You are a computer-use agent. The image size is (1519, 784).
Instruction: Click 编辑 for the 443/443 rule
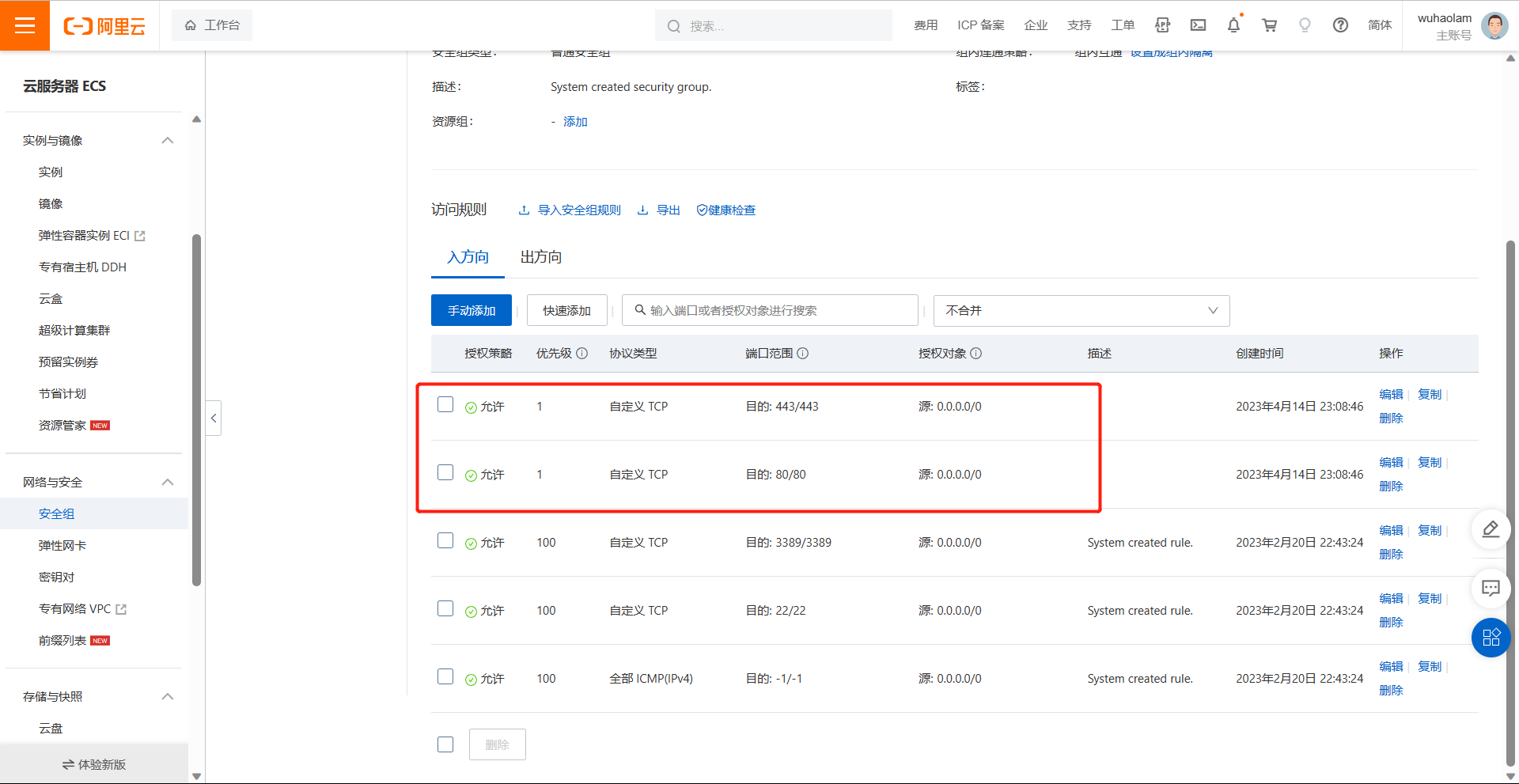click(1391, 395)
